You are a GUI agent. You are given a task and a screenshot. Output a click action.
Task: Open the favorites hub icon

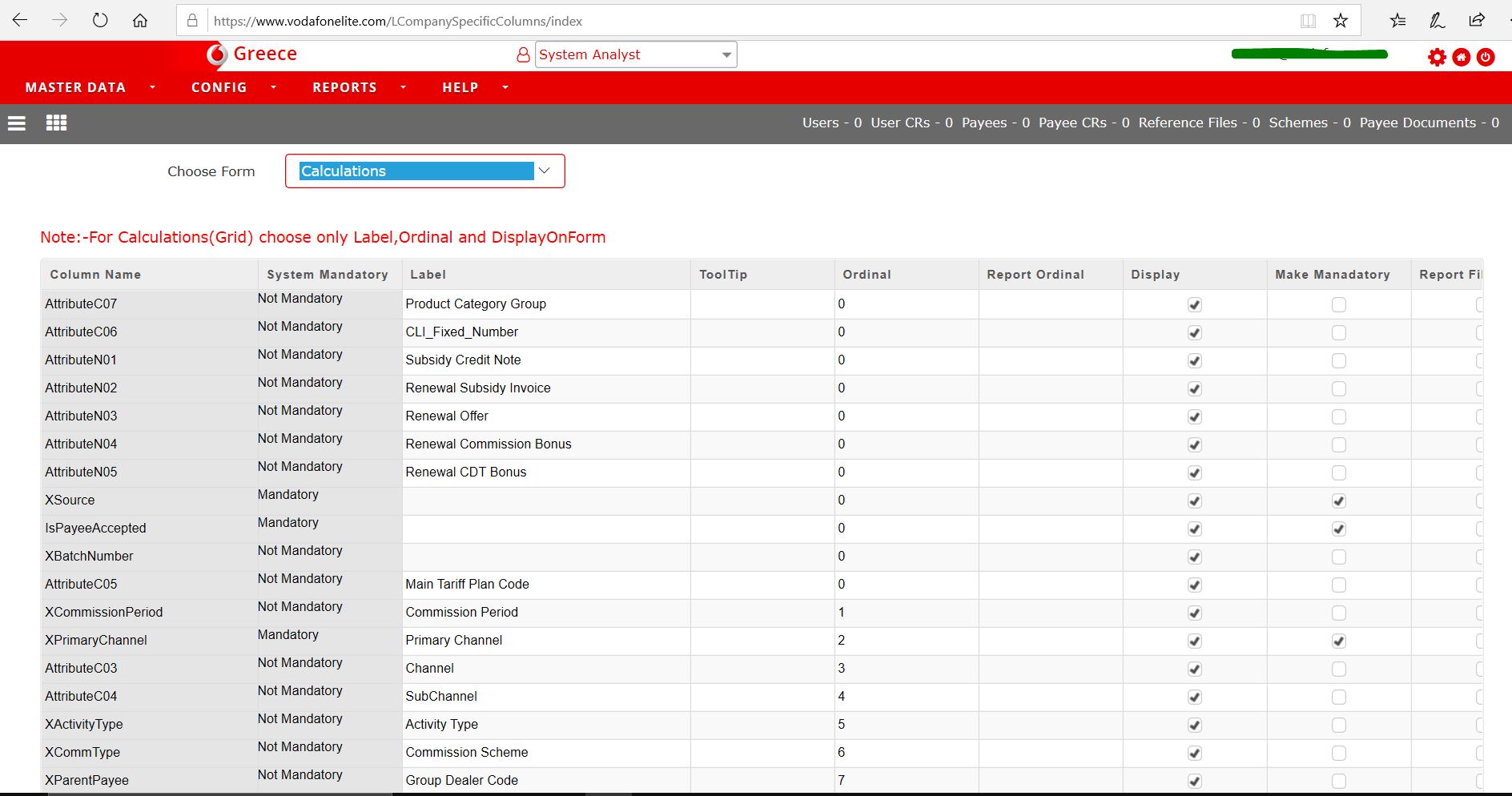click(x=1397, y=21)
